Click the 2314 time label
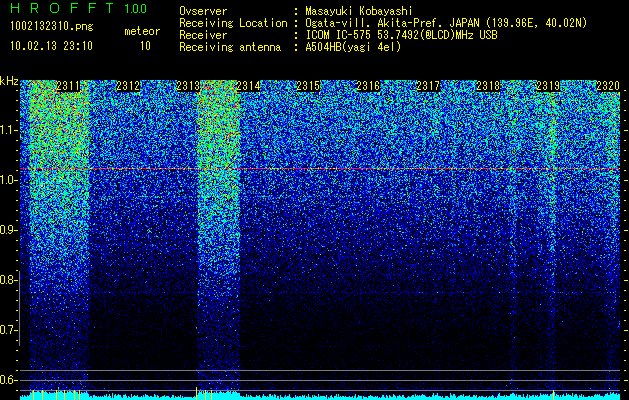This screenshot has height=400, width=629. click(248, 86)
